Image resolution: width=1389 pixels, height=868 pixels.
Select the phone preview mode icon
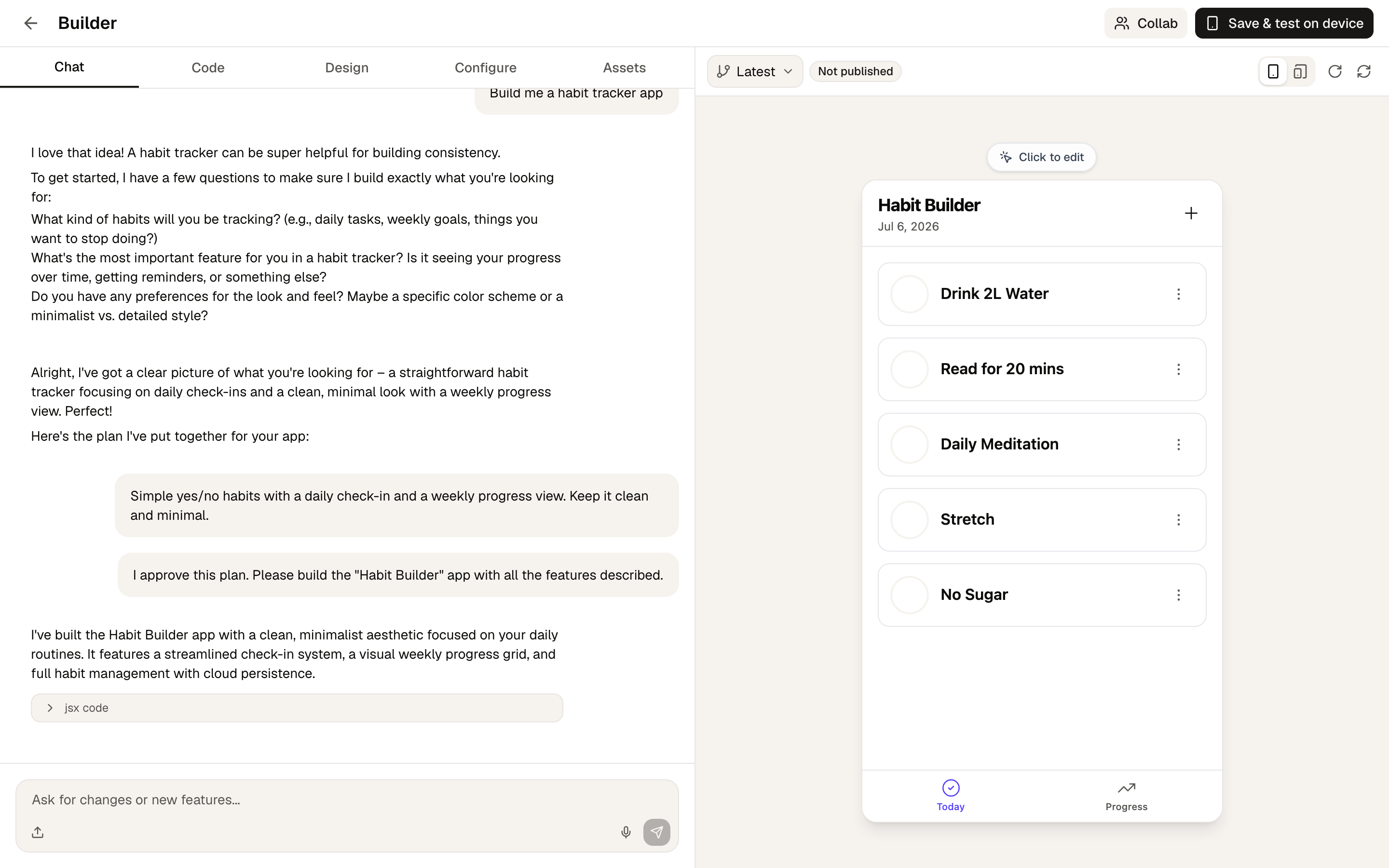pyautogui.click(x=1272, y=71)
